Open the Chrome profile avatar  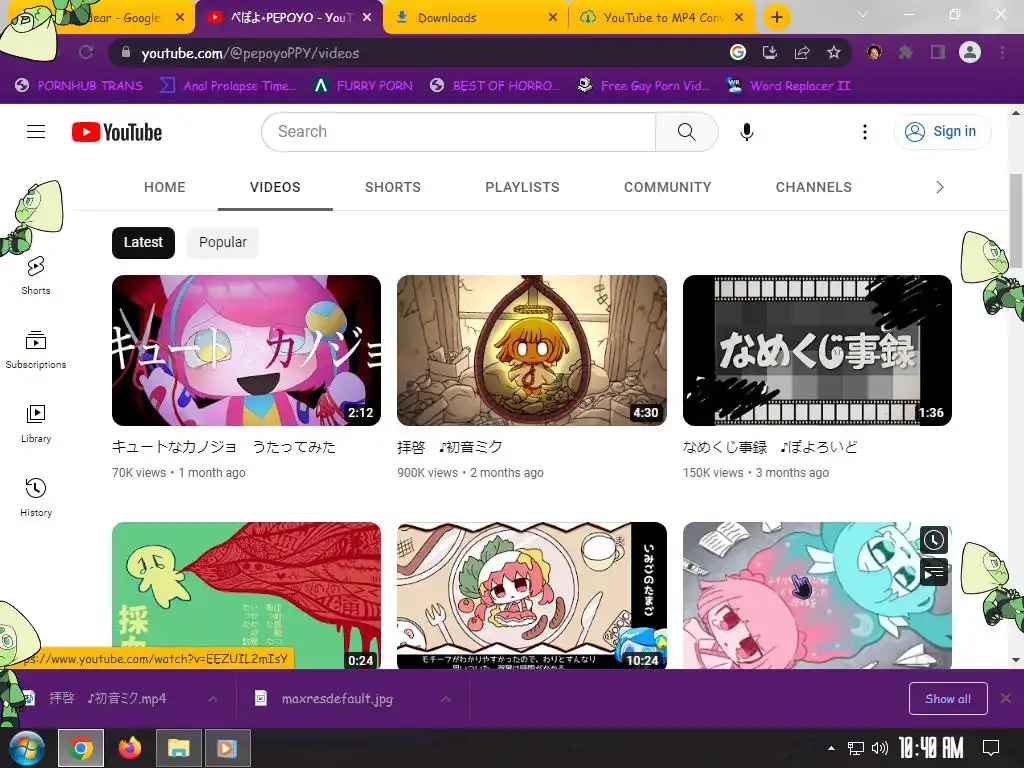[970, 52]
